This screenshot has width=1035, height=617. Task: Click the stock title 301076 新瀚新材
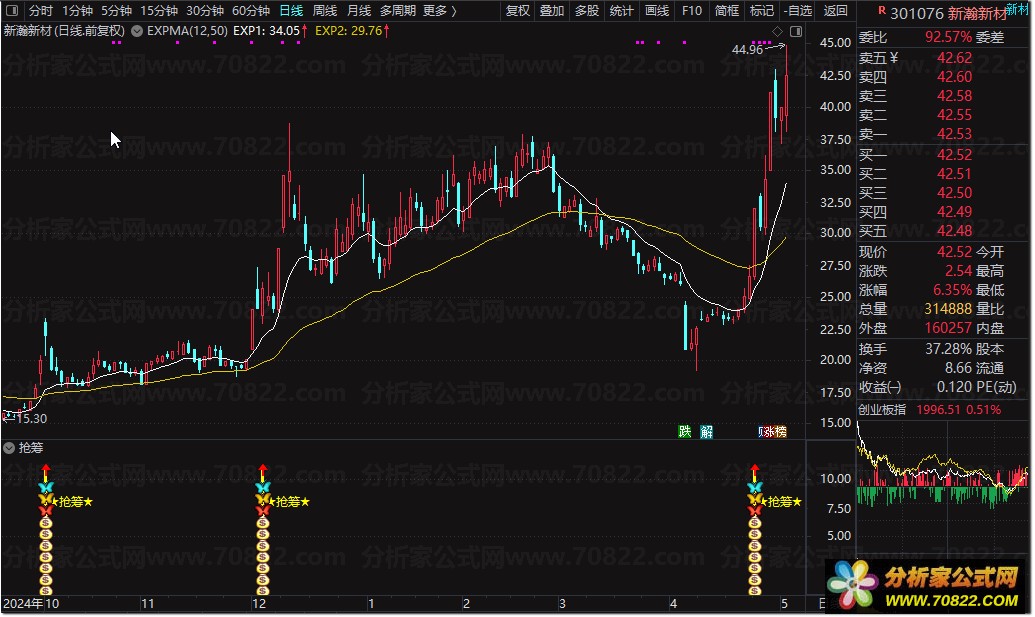pos(949,13)
